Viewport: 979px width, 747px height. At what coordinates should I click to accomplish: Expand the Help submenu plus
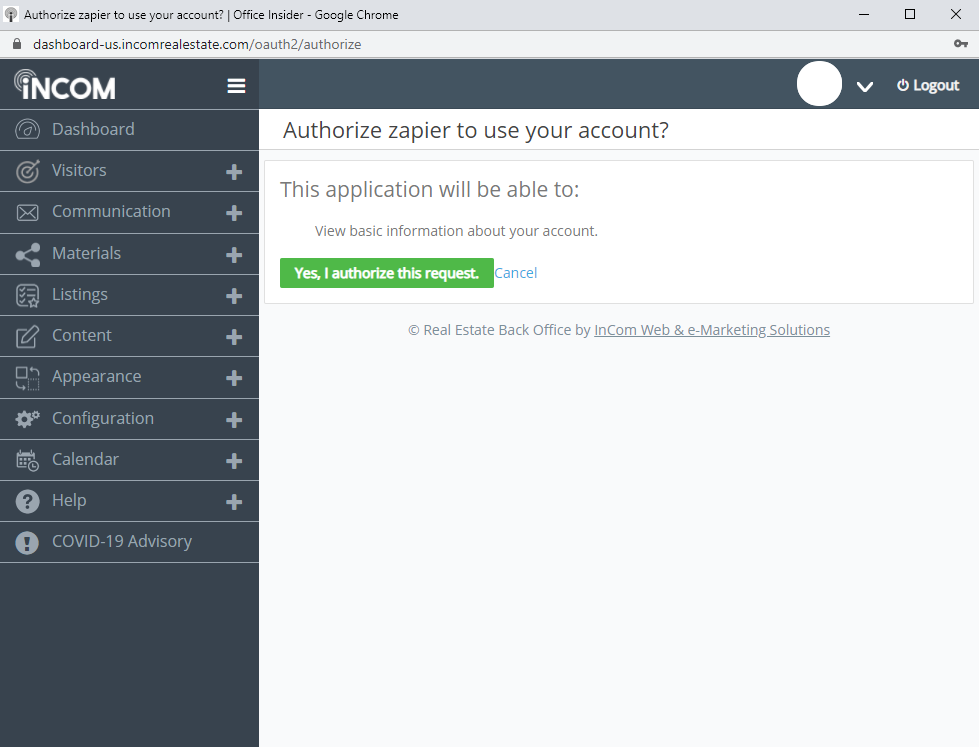point(234,502)
